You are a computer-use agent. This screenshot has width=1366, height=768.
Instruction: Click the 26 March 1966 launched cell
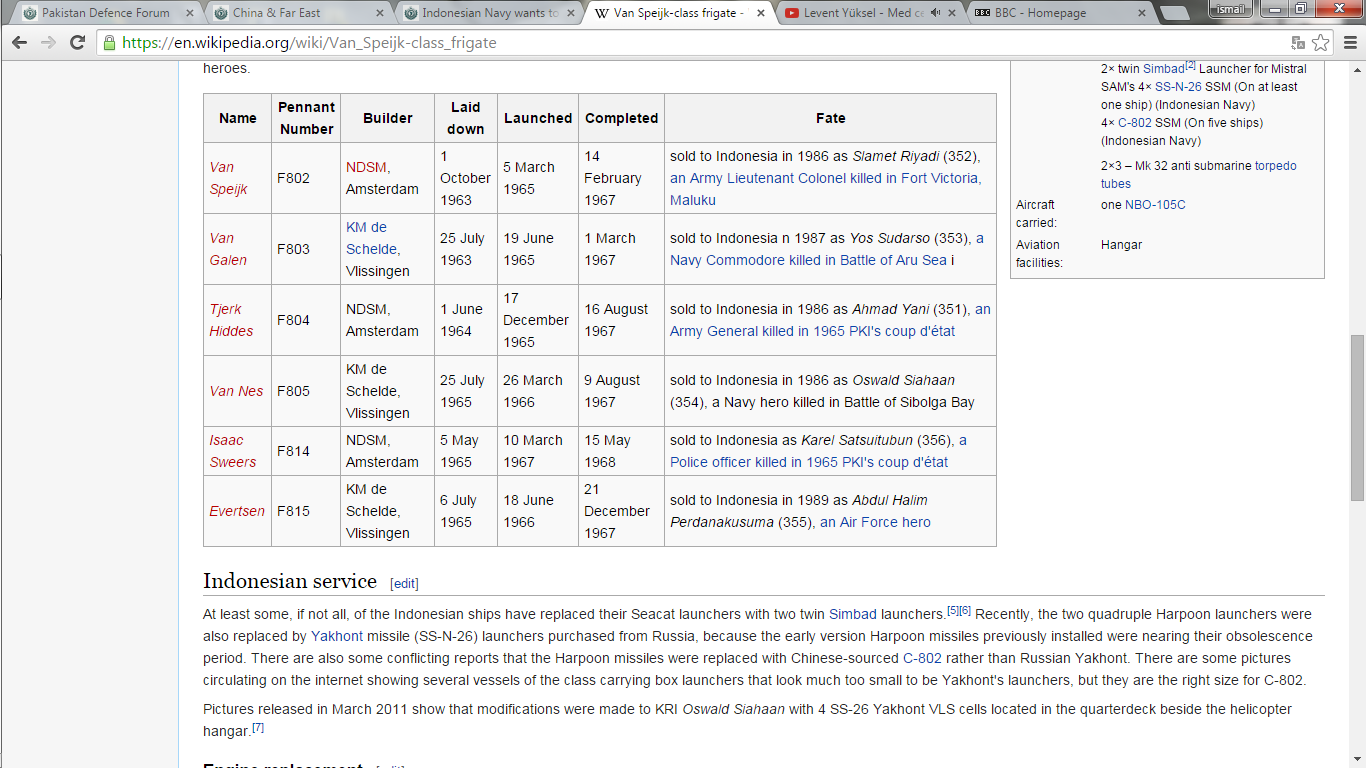coord(538,391)
